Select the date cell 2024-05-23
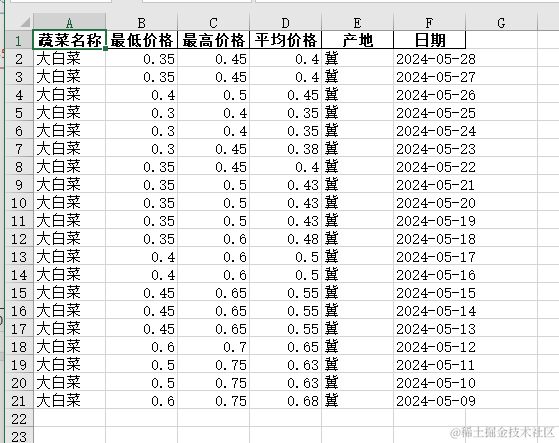The height and width of the screenshot is (443, 559). point(430,148)
